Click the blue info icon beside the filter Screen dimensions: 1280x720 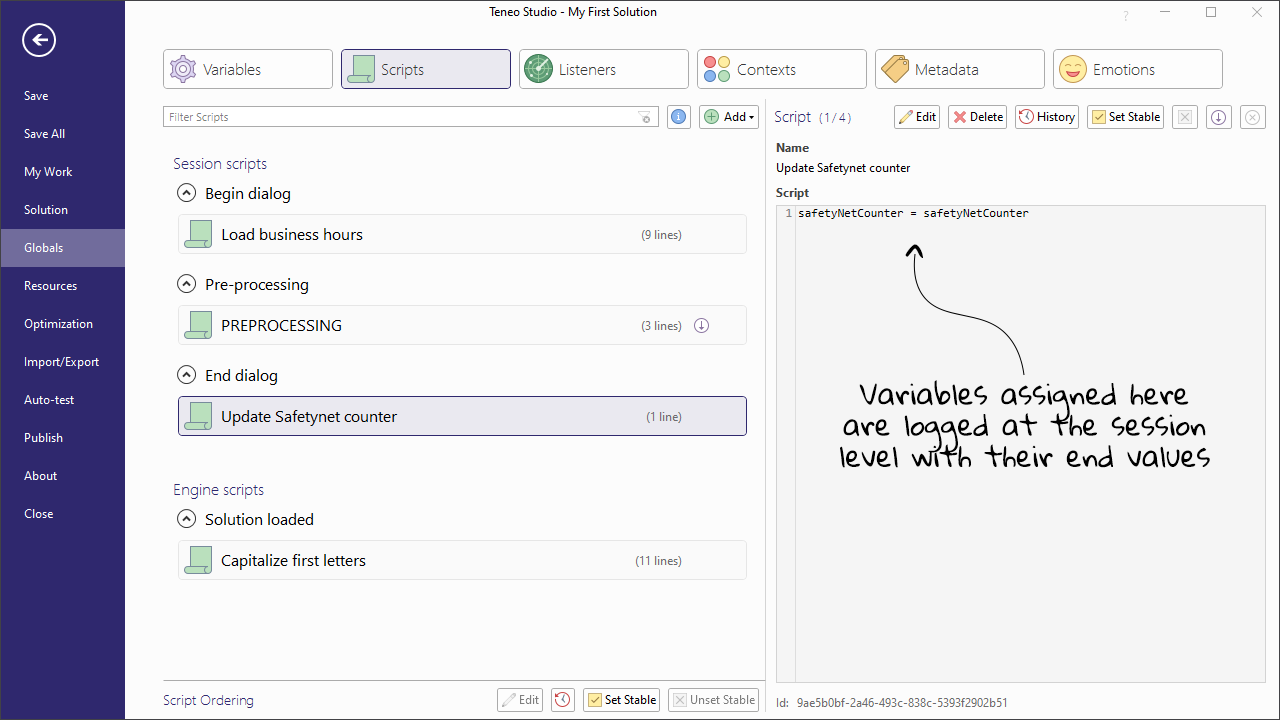pos(678,116)
